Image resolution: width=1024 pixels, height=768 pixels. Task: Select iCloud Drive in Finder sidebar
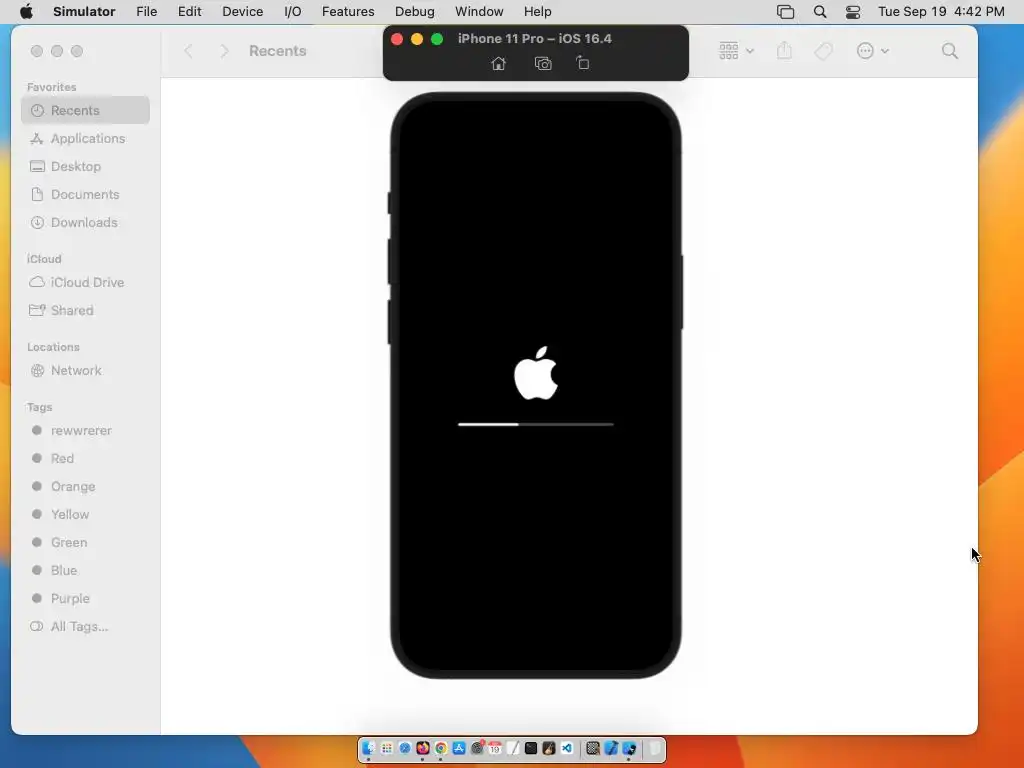85,282
